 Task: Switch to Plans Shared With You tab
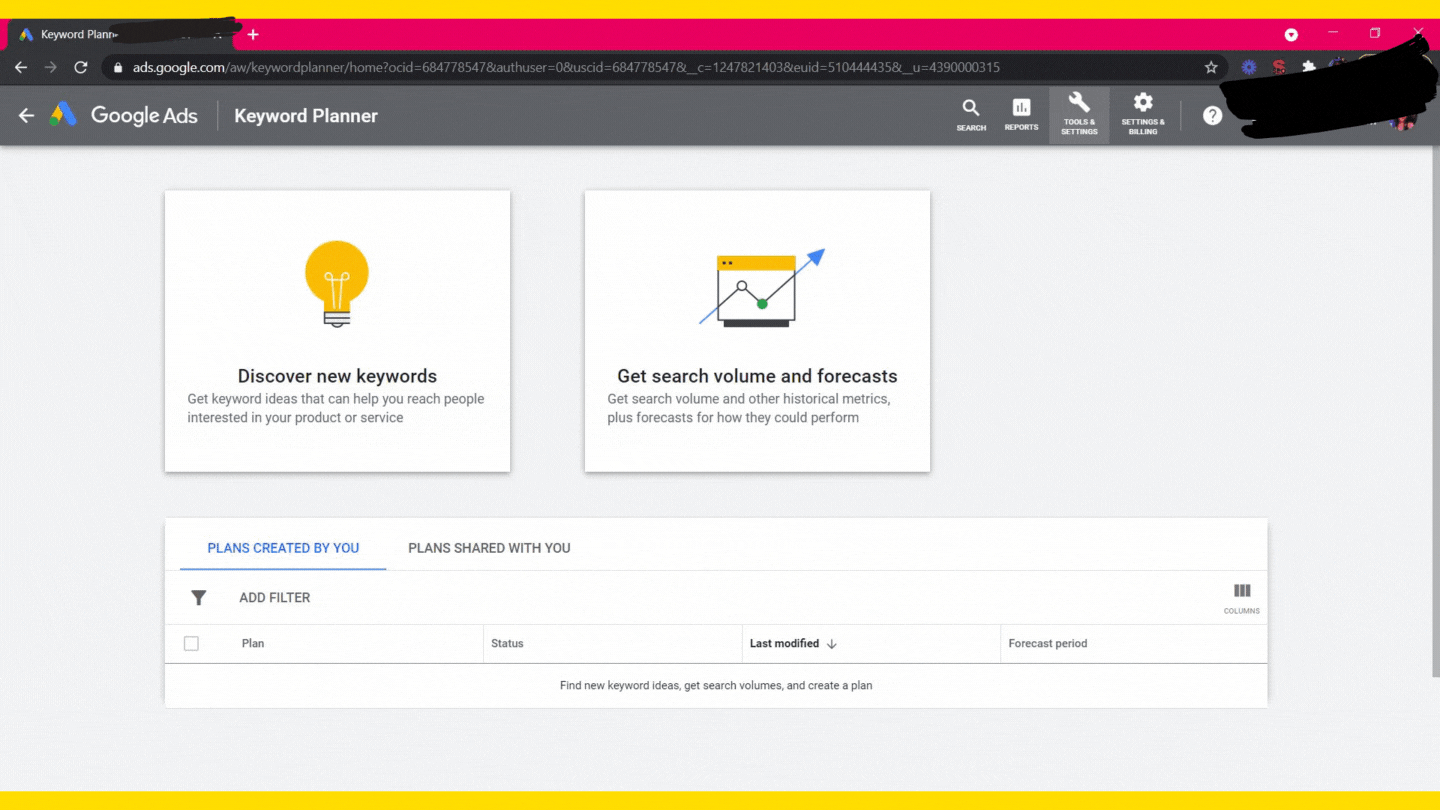pos(489,548)
